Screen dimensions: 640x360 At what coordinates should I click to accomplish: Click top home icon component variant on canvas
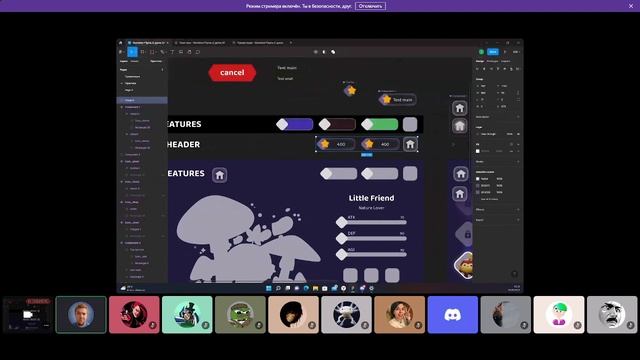click(x=460, y=108)
